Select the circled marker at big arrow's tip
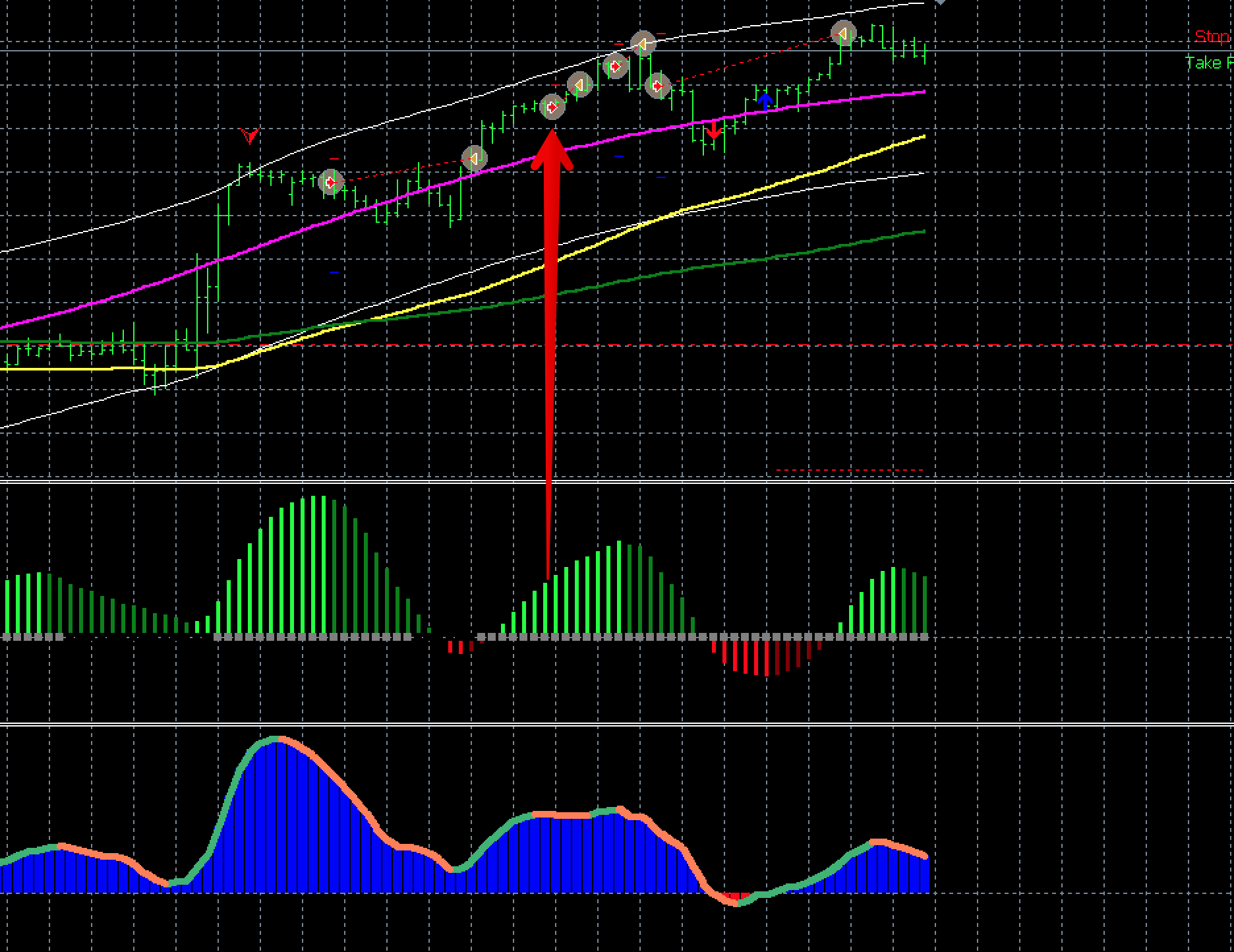 552,106
